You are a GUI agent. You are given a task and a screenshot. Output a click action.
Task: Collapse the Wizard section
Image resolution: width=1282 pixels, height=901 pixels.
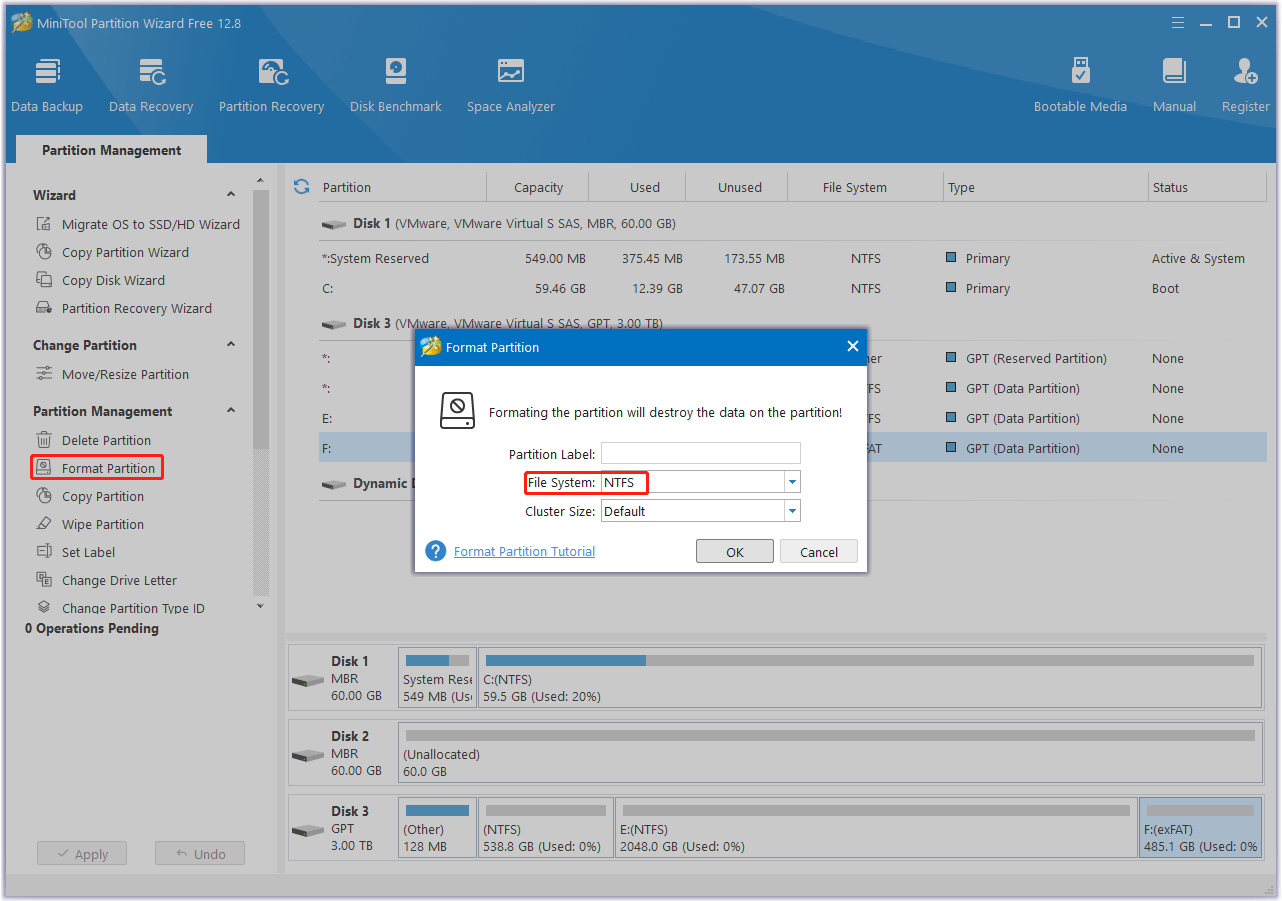[x=231, y=195]
